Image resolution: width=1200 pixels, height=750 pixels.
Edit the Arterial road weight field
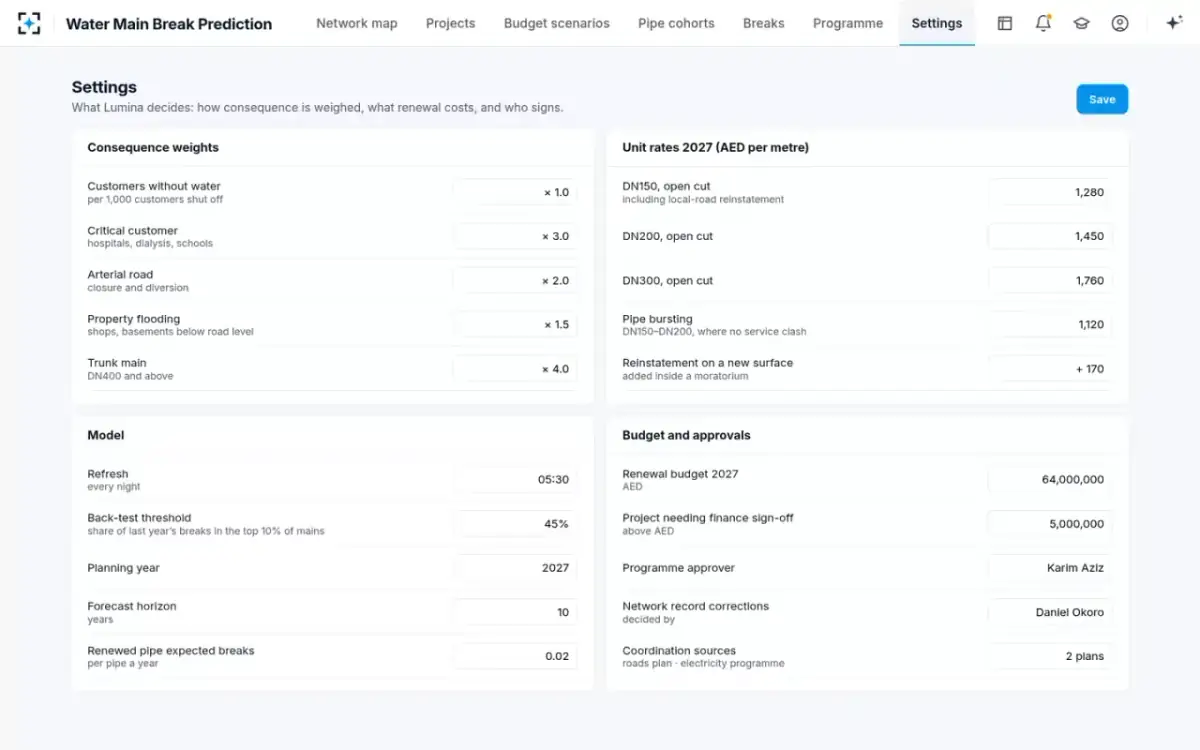pyautogui.click(x=515, y=280)
